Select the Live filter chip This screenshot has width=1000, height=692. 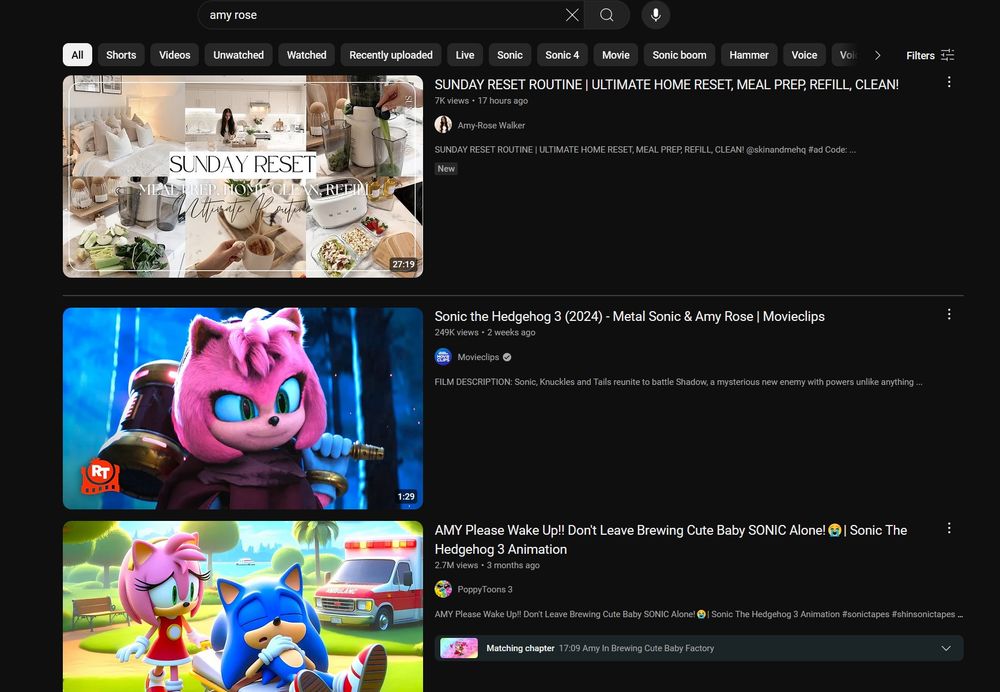[465, 55]
